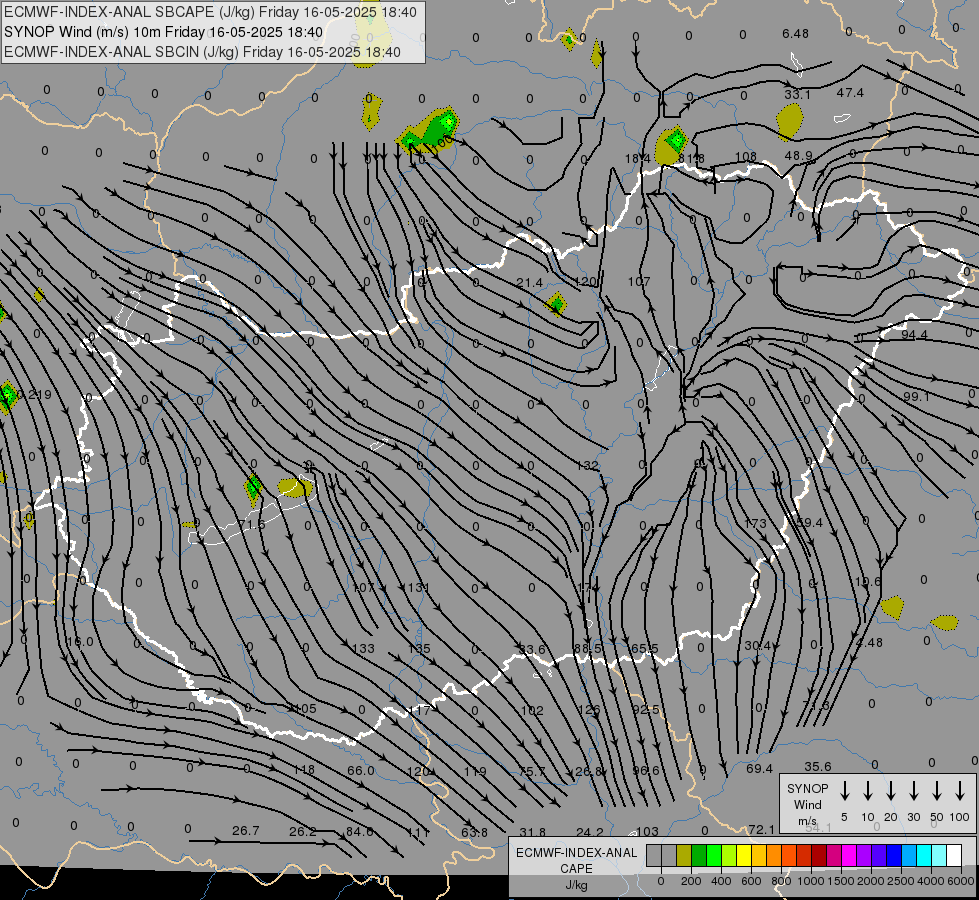Click the SYNOP Wind m/s legend label

[x=807, y=804]
